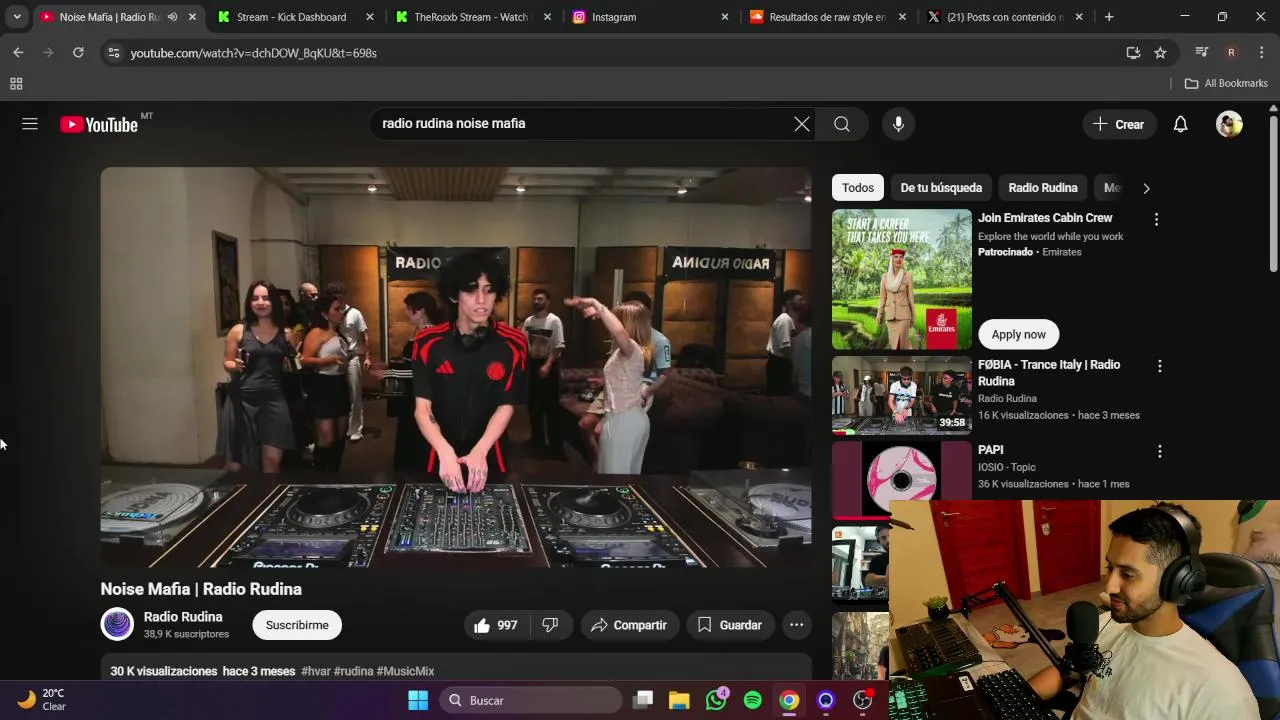Click the Crear button

coord(1118,124)
